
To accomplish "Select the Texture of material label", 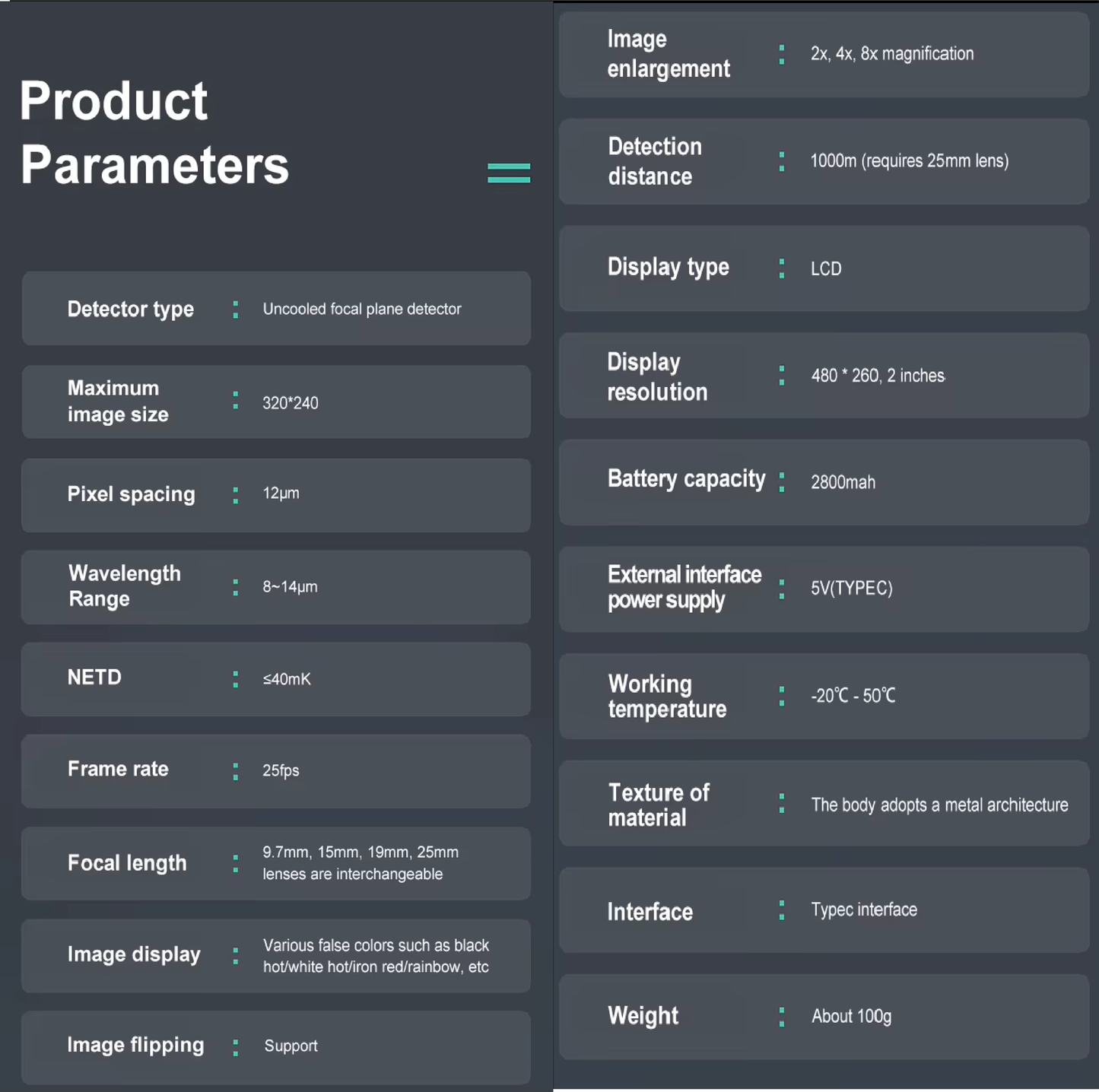I will pos(658,805).
